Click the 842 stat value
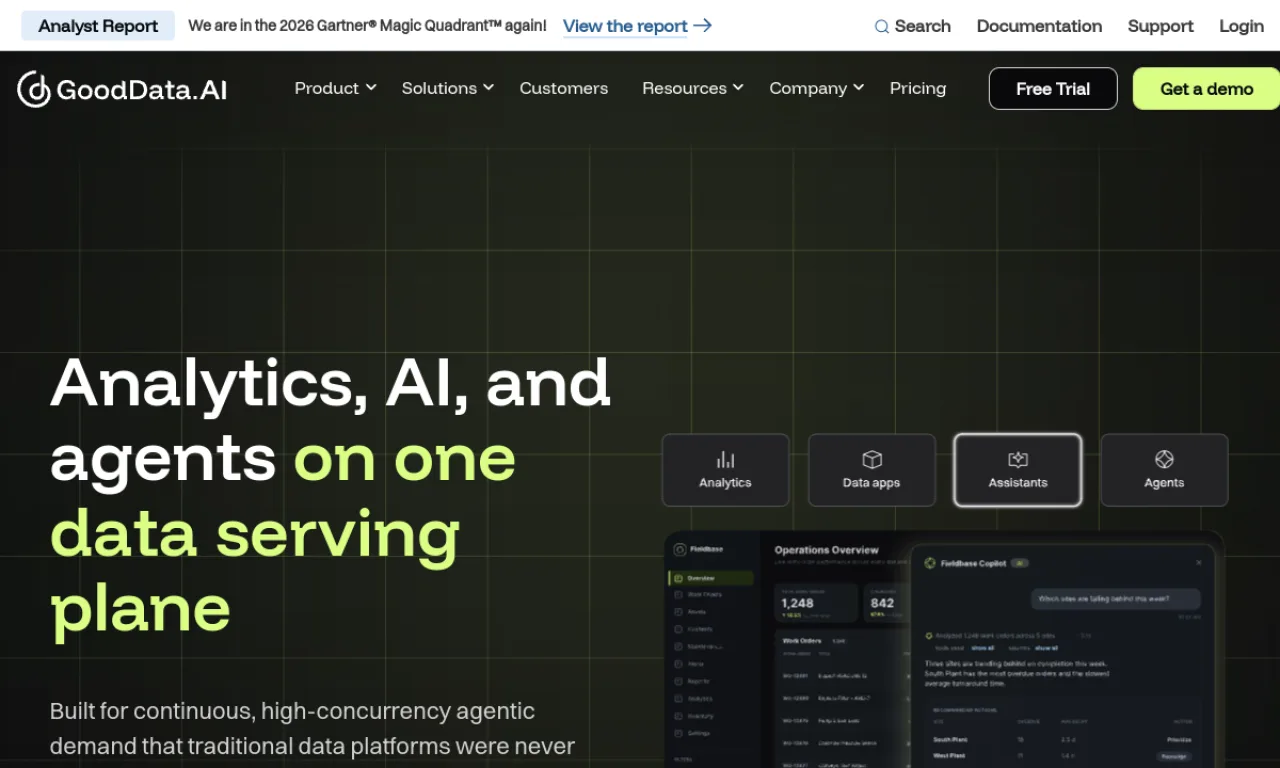 point(882,603)
